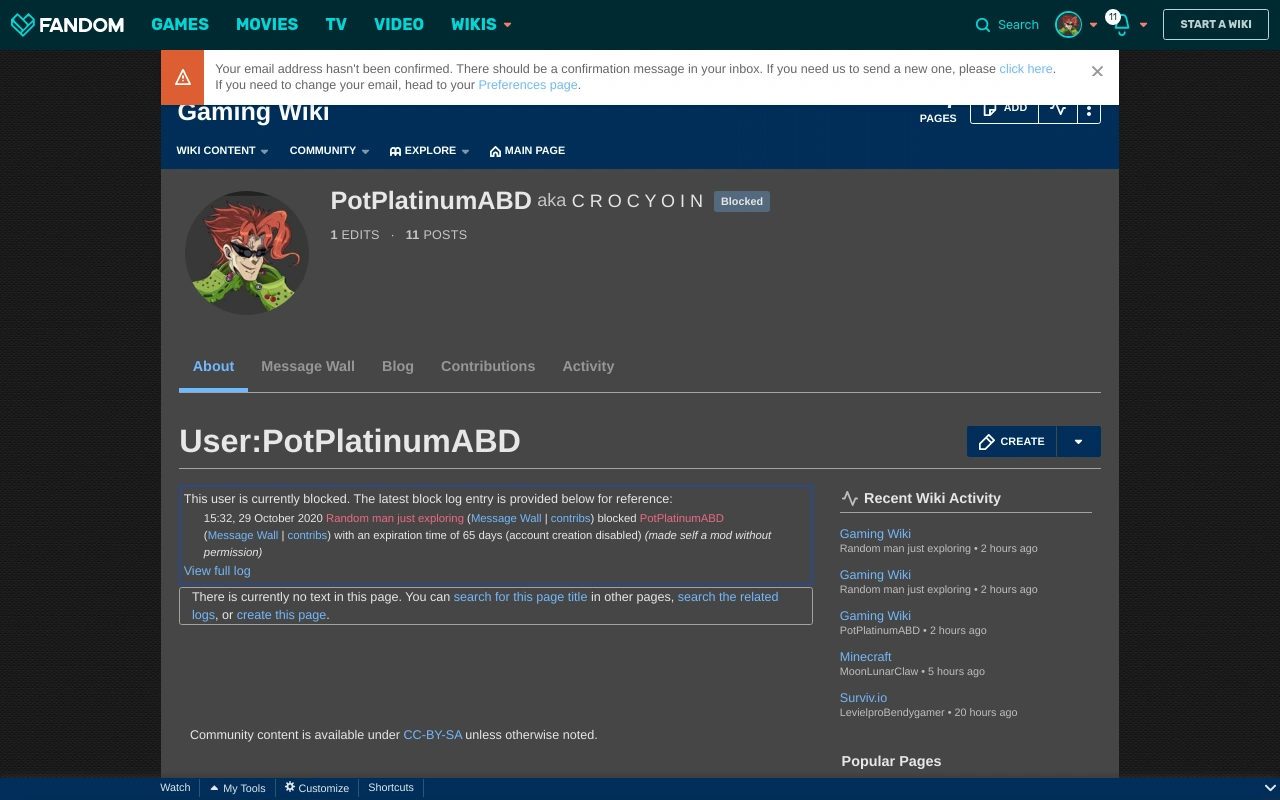The height and width of the screenshot is (800, 1280).
Task: Open My Tools menu in bottom toolbar
Action: pyautogui.click(x=237, y=788)
